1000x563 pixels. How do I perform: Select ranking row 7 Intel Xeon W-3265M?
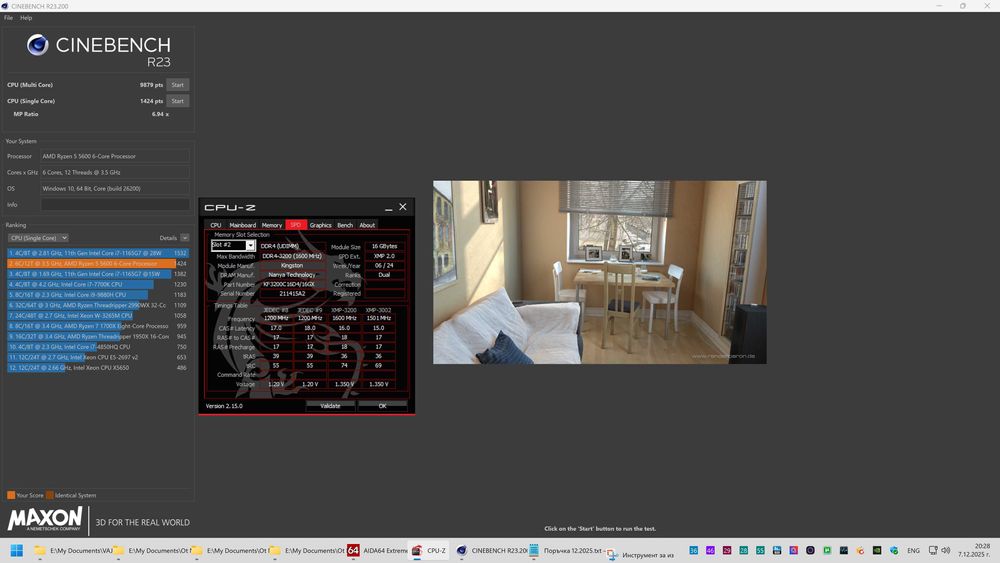pyautogui.click(x=98, y=316)
